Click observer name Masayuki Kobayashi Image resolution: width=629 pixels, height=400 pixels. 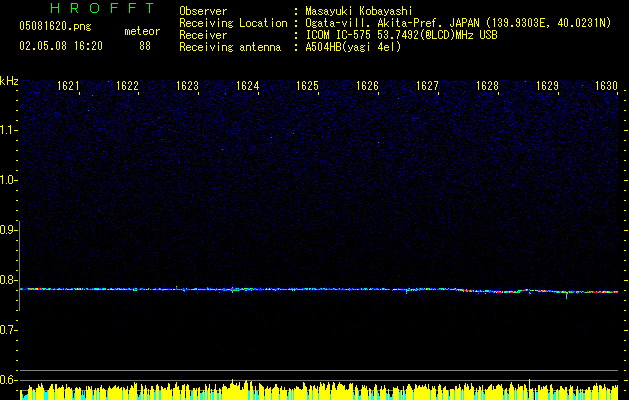[359, 11]
